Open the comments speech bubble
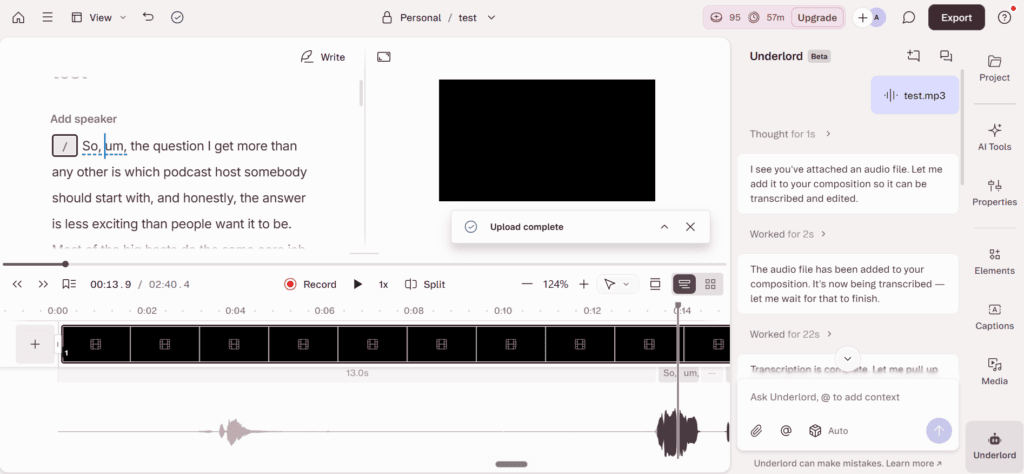 tap(908, 18)
